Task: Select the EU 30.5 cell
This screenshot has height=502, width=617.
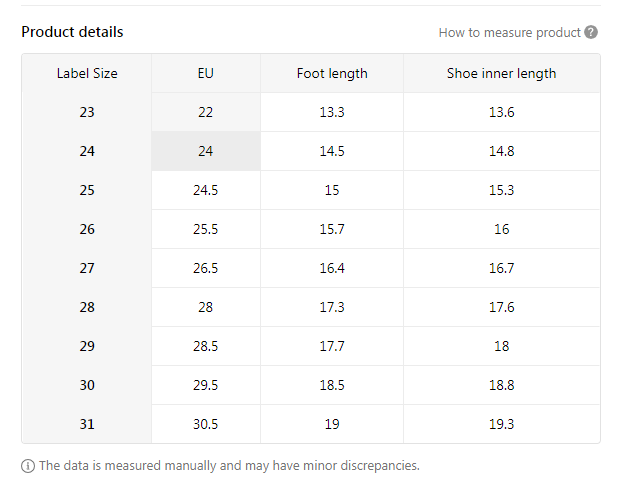Action: pyautogui.click(x=206, y=424)
